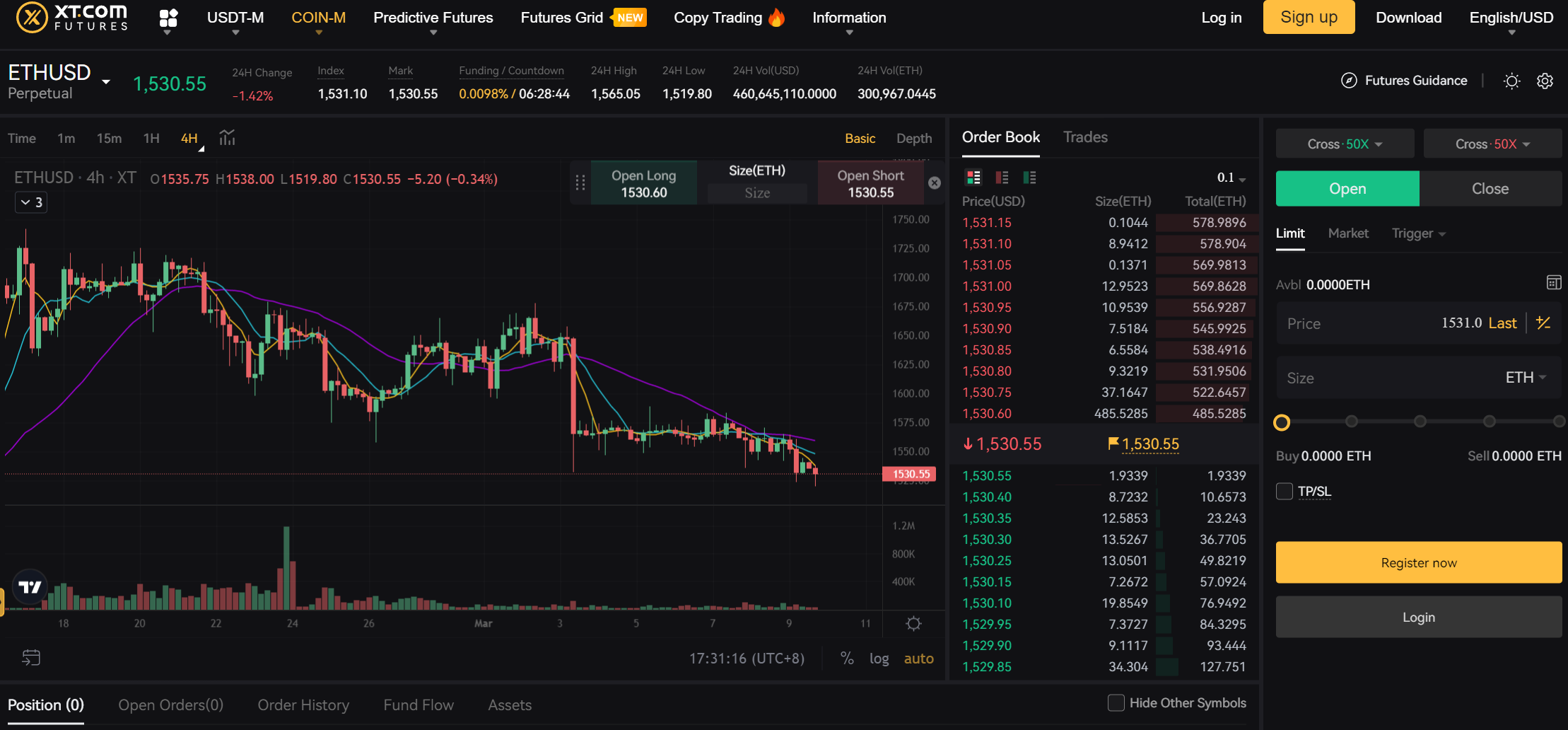Switch to the Trades tab
The width and height of the screenshot is (1568, 730).
[1084, 137]
